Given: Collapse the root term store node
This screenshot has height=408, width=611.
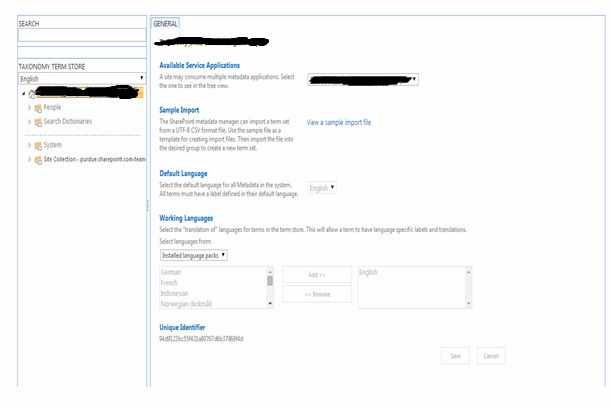Looking at the screenshot, I should click(23, 94).
